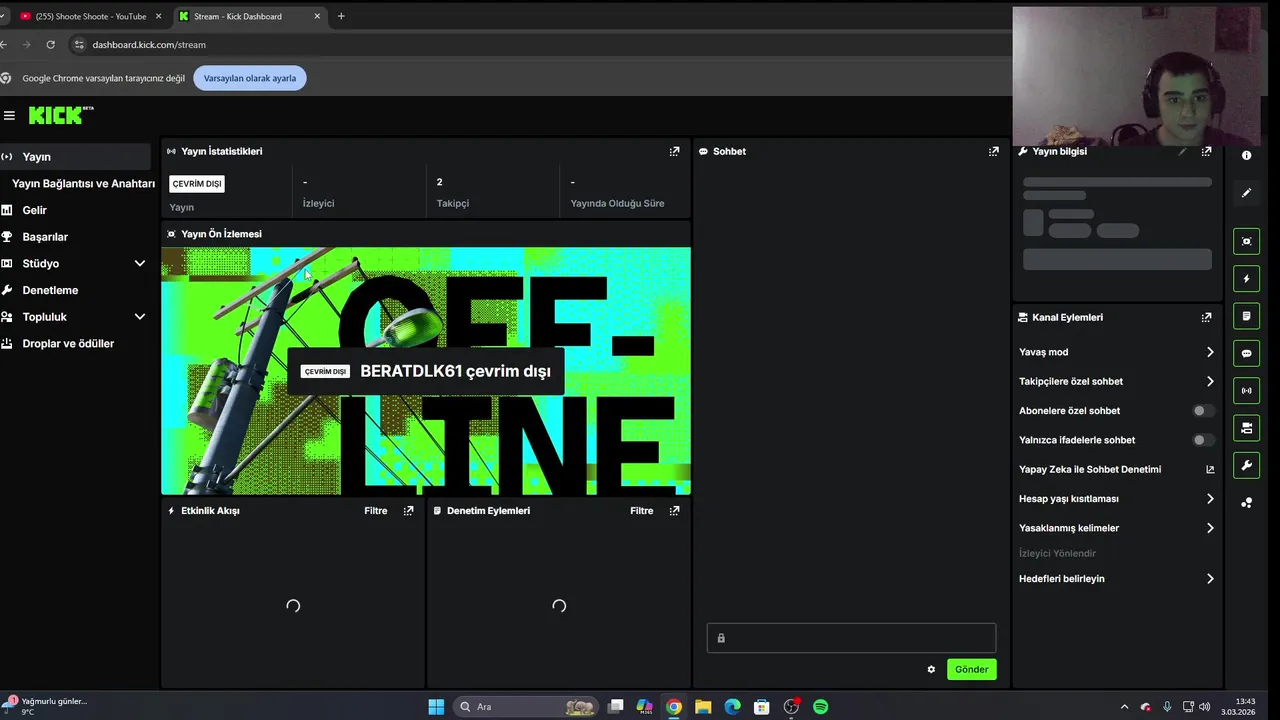Click the ÇEVRİM DIŞI status badge in stats
This screenshot has width=1280, height=720.
(x=197, y=184)
